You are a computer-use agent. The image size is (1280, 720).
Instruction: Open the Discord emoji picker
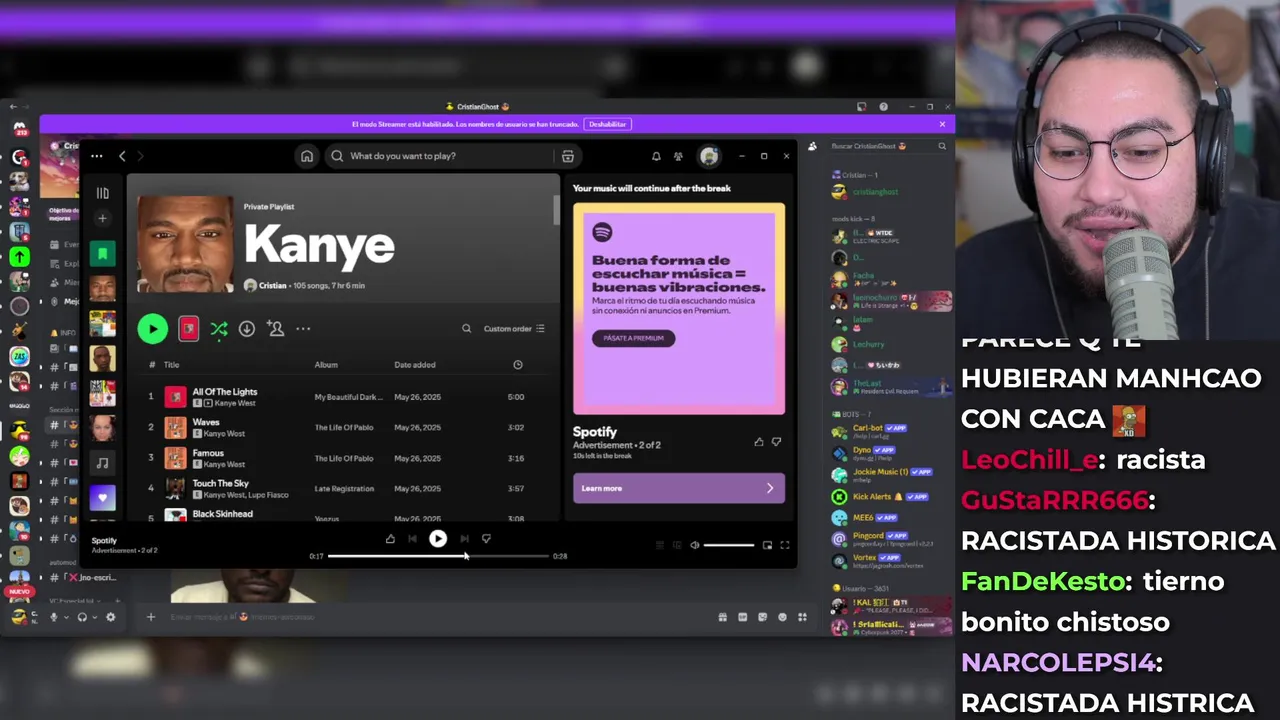782,617
